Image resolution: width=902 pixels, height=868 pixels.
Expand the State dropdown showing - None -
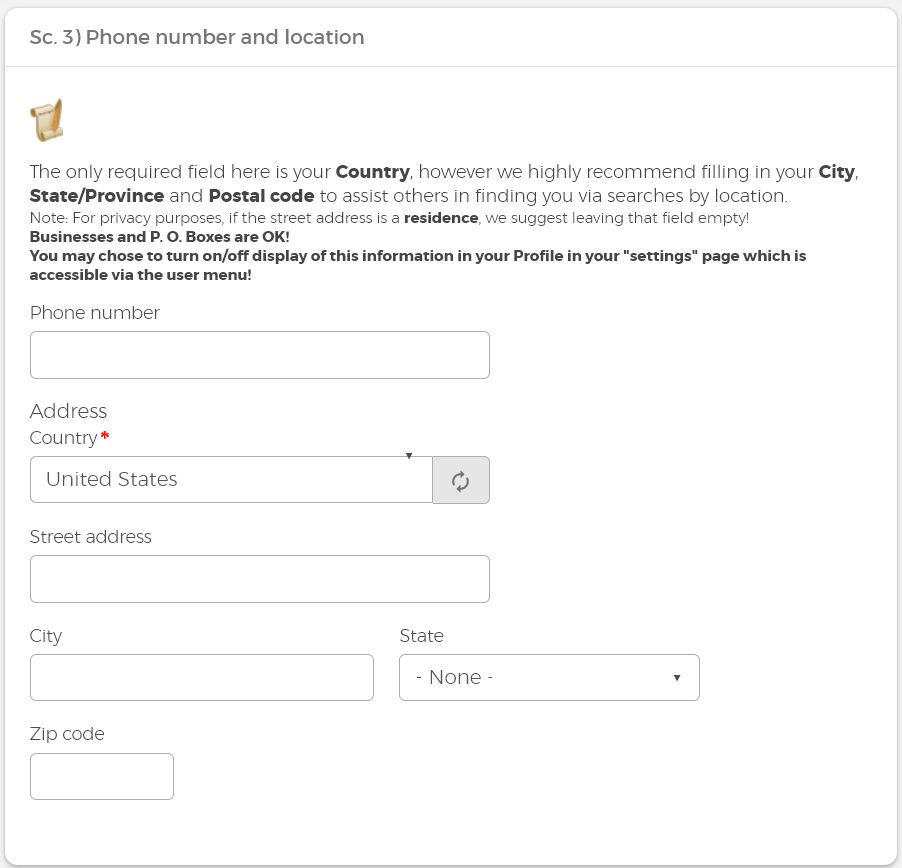click(x=548, y=678)
